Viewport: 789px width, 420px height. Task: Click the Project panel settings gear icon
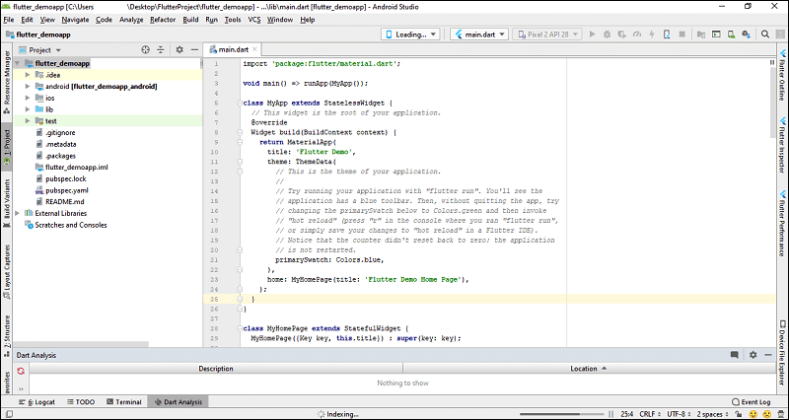(179, 49)
